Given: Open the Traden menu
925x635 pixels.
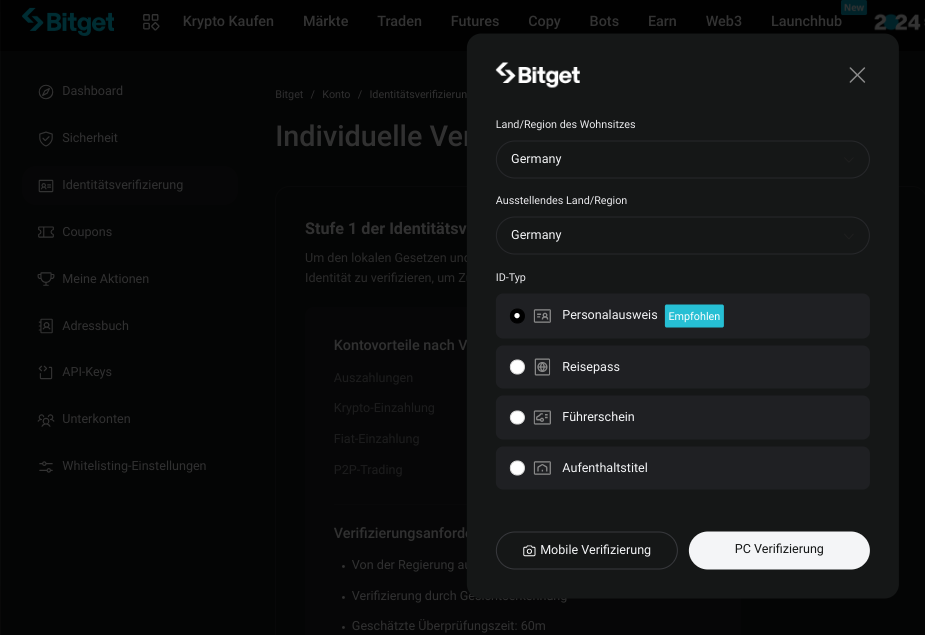Looking at the screenshot, I should click(x=399, y=21).
